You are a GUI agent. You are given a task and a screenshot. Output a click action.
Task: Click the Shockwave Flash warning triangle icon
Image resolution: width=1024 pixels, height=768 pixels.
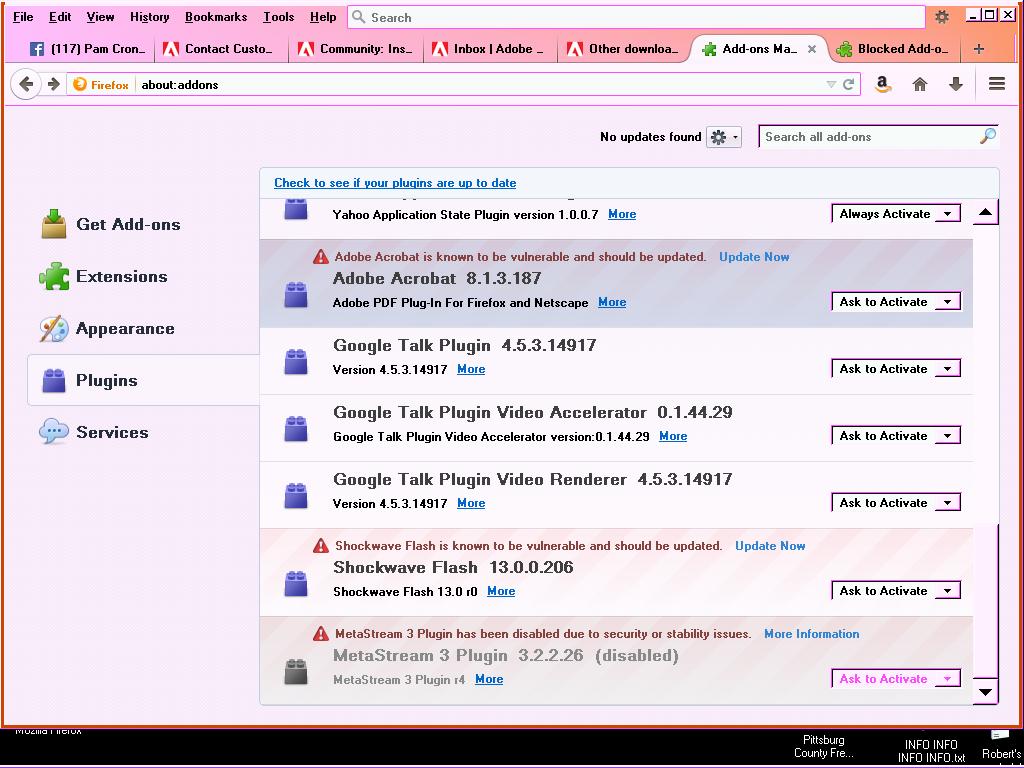[x=321, y=546]
